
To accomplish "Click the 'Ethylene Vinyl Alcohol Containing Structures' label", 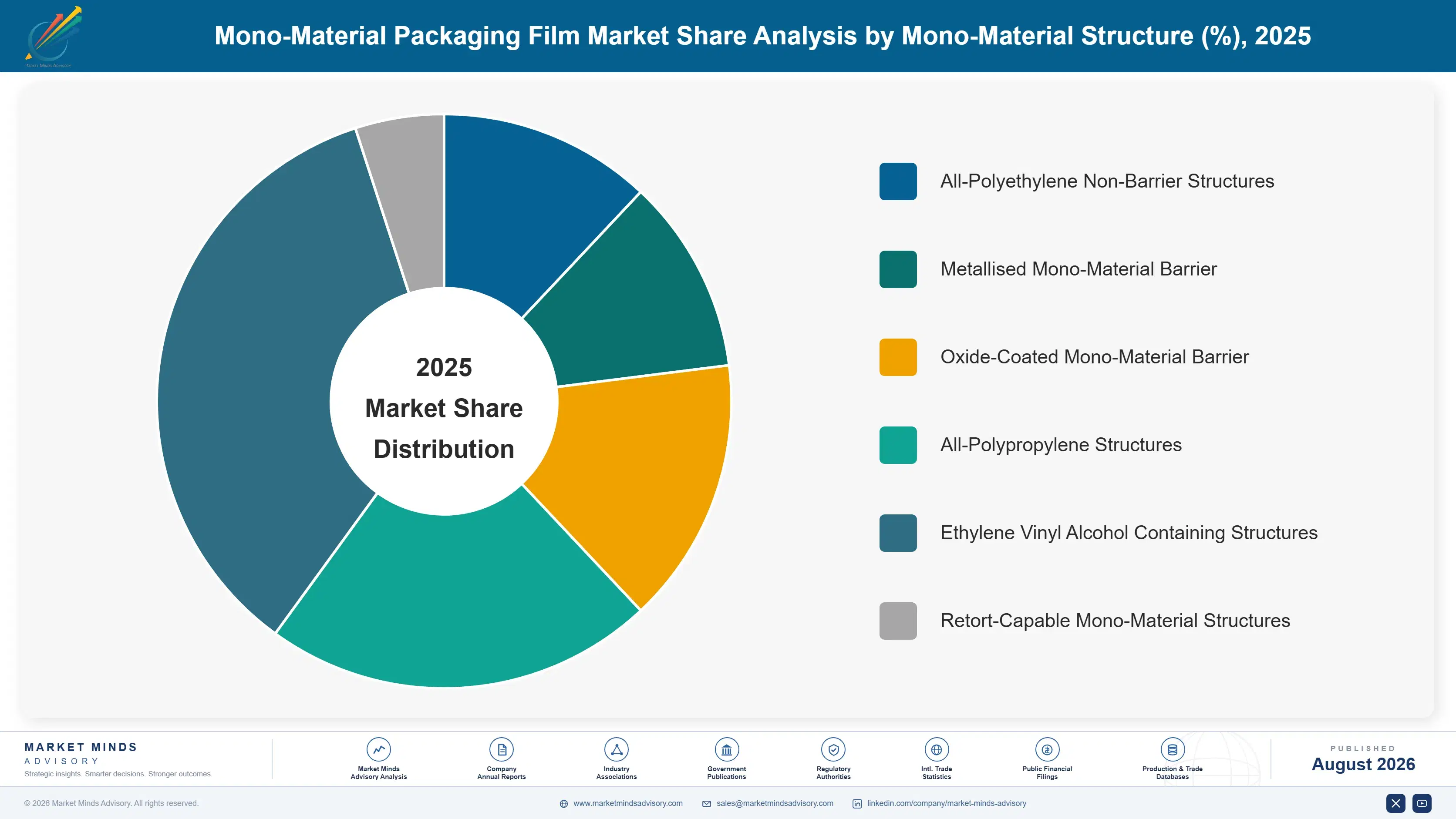I will pyautogui.click(x=1129, y=533).
